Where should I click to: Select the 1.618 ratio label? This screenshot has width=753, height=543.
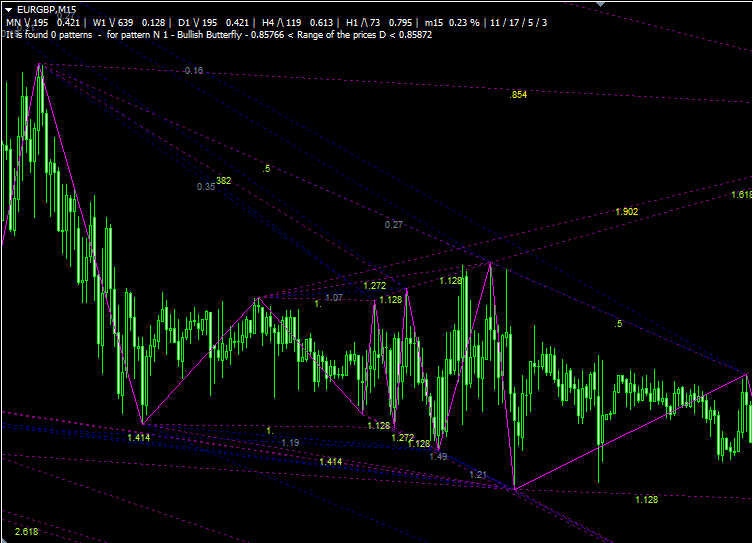(741, 194)
